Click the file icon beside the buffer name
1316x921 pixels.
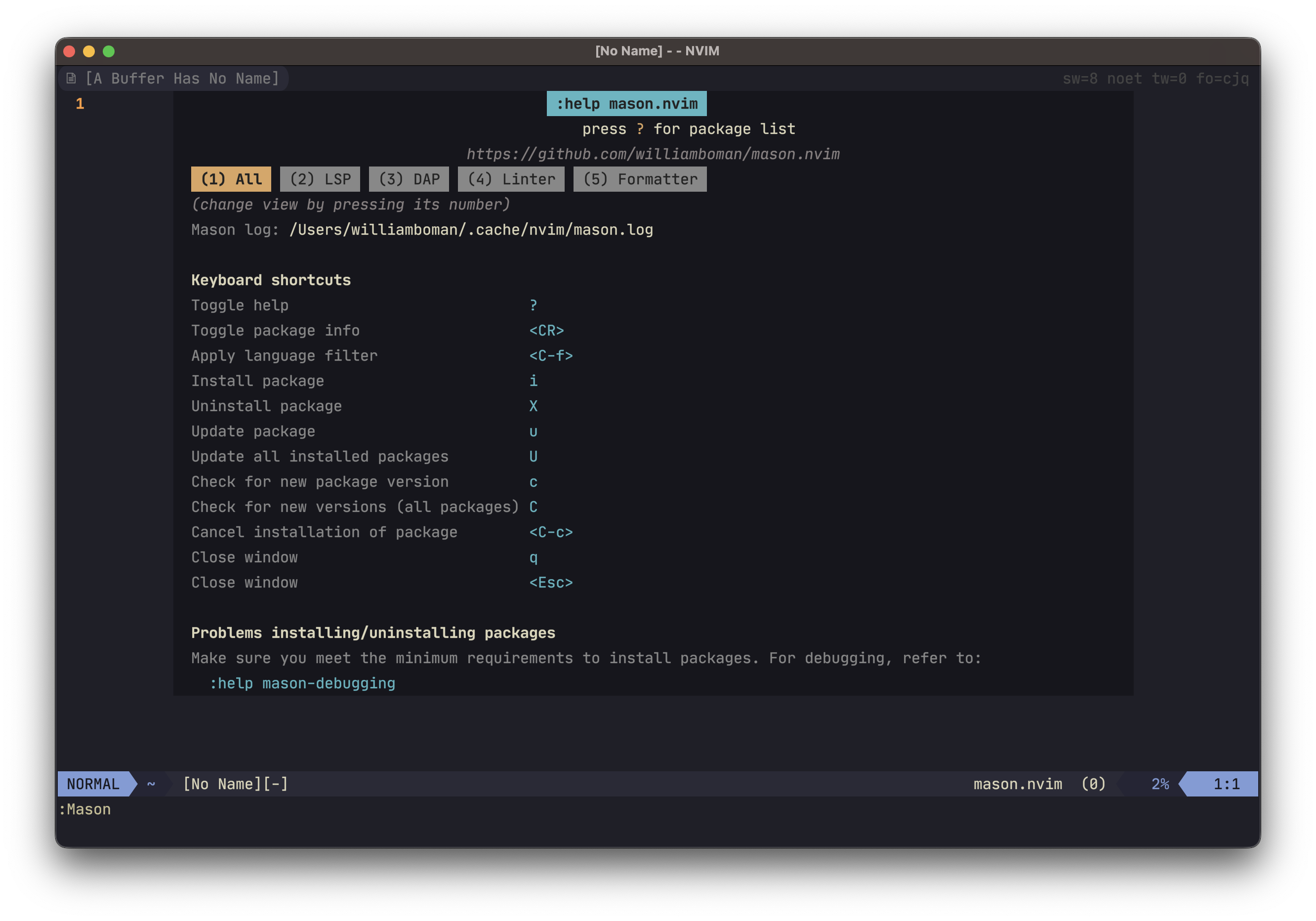pos(71,79)
